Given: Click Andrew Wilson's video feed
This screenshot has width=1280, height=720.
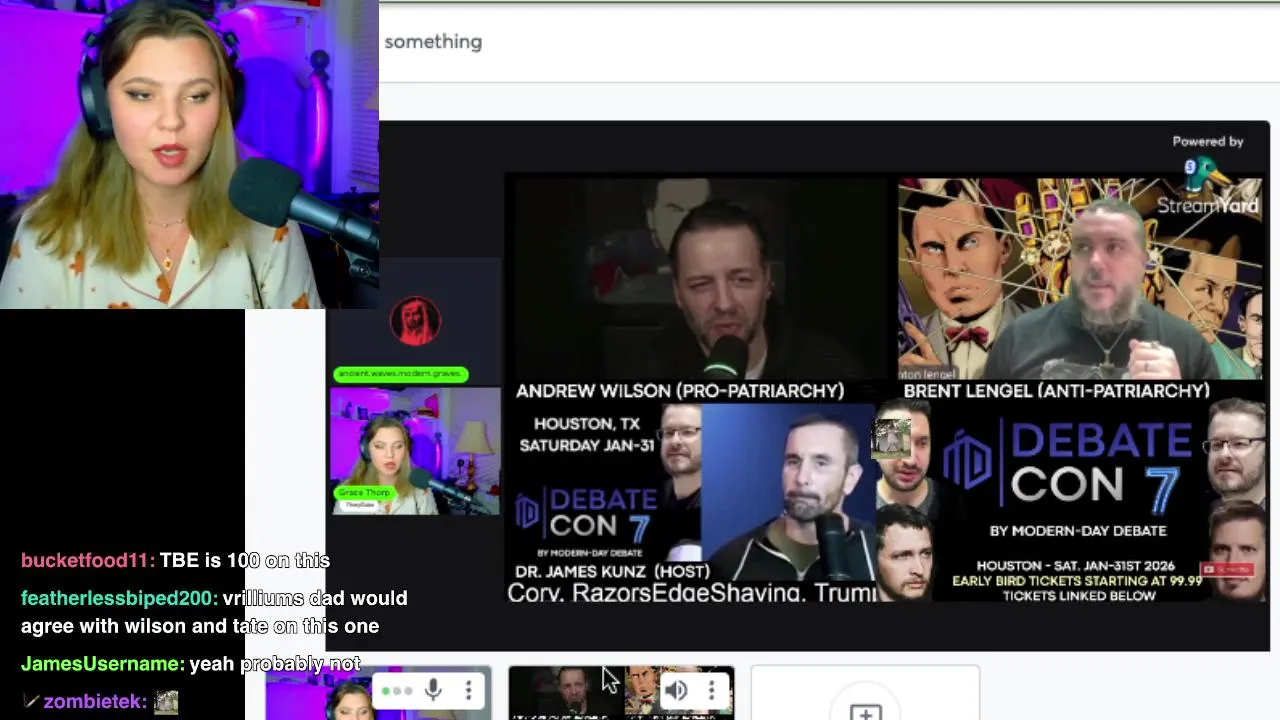Looking at the screenshot, I should (700, 279).
